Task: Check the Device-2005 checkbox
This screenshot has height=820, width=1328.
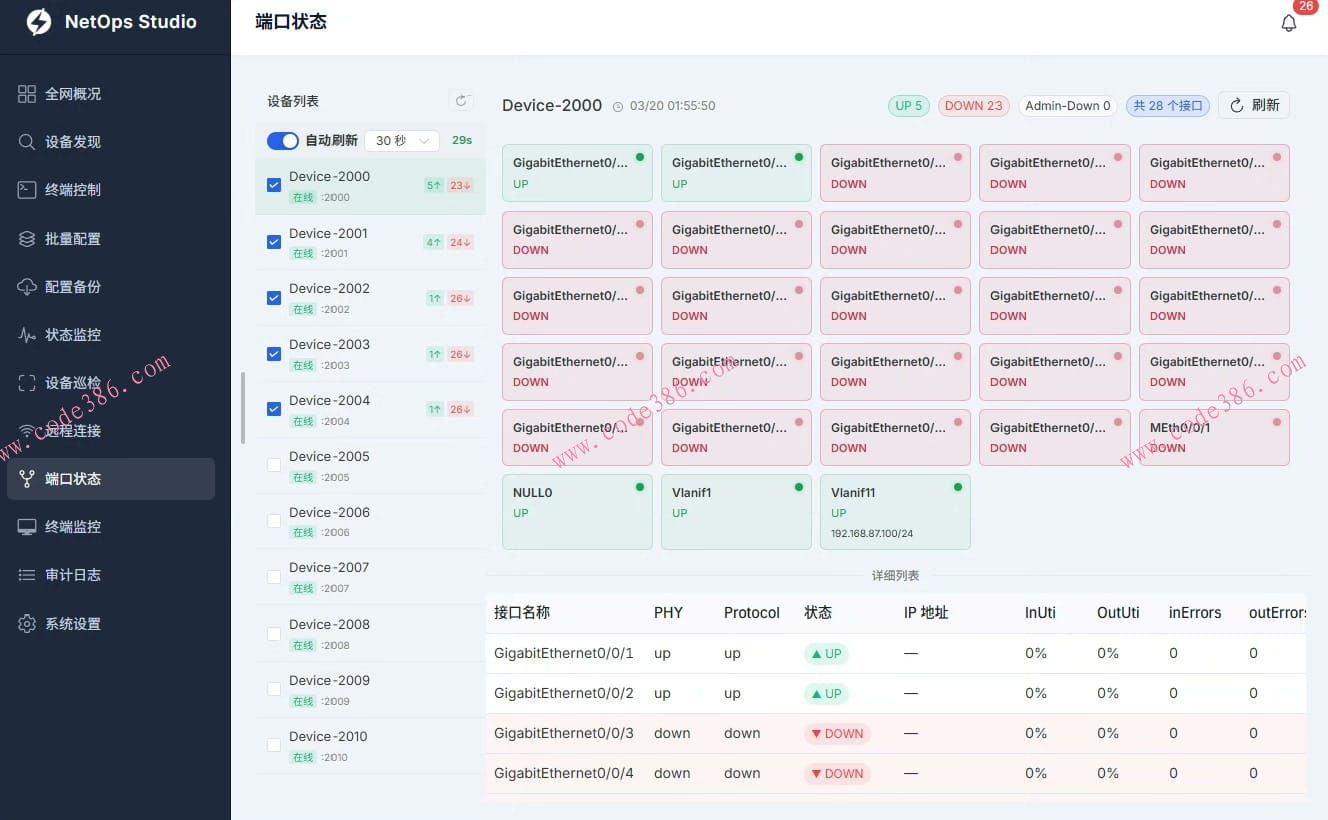Action: point(273,464)
